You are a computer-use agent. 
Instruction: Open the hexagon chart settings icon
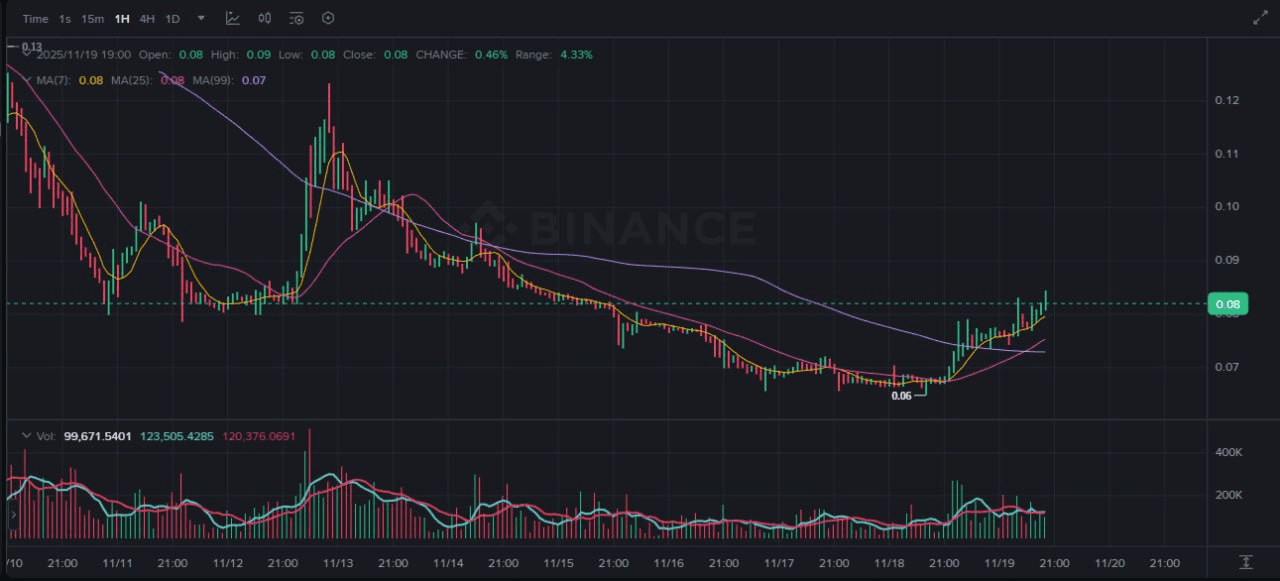tap(328, 18)
